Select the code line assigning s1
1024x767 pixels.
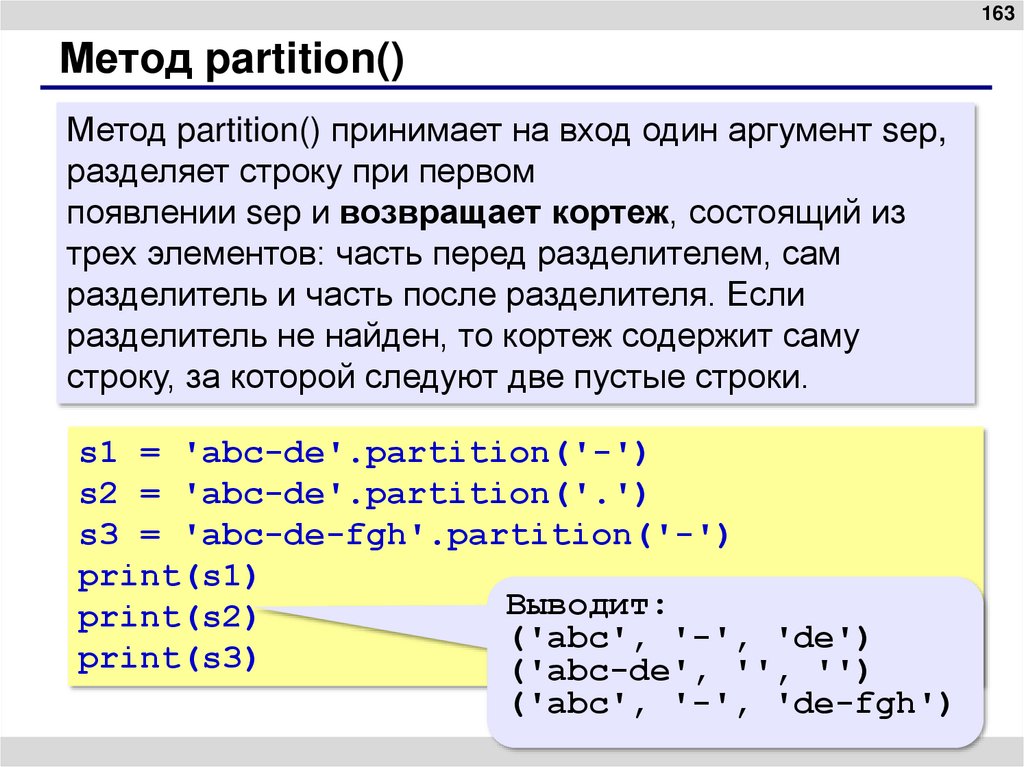pos(364,453)
